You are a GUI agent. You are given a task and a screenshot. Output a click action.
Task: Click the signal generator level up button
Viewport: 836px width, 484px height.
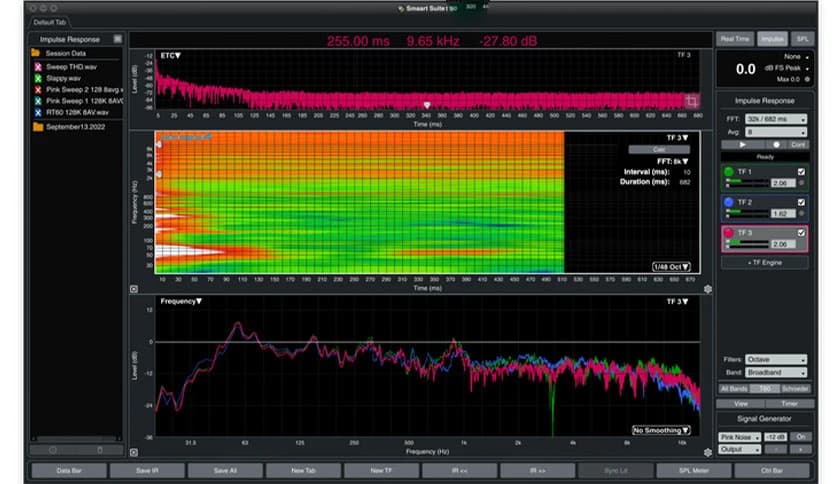coord(800,449)
